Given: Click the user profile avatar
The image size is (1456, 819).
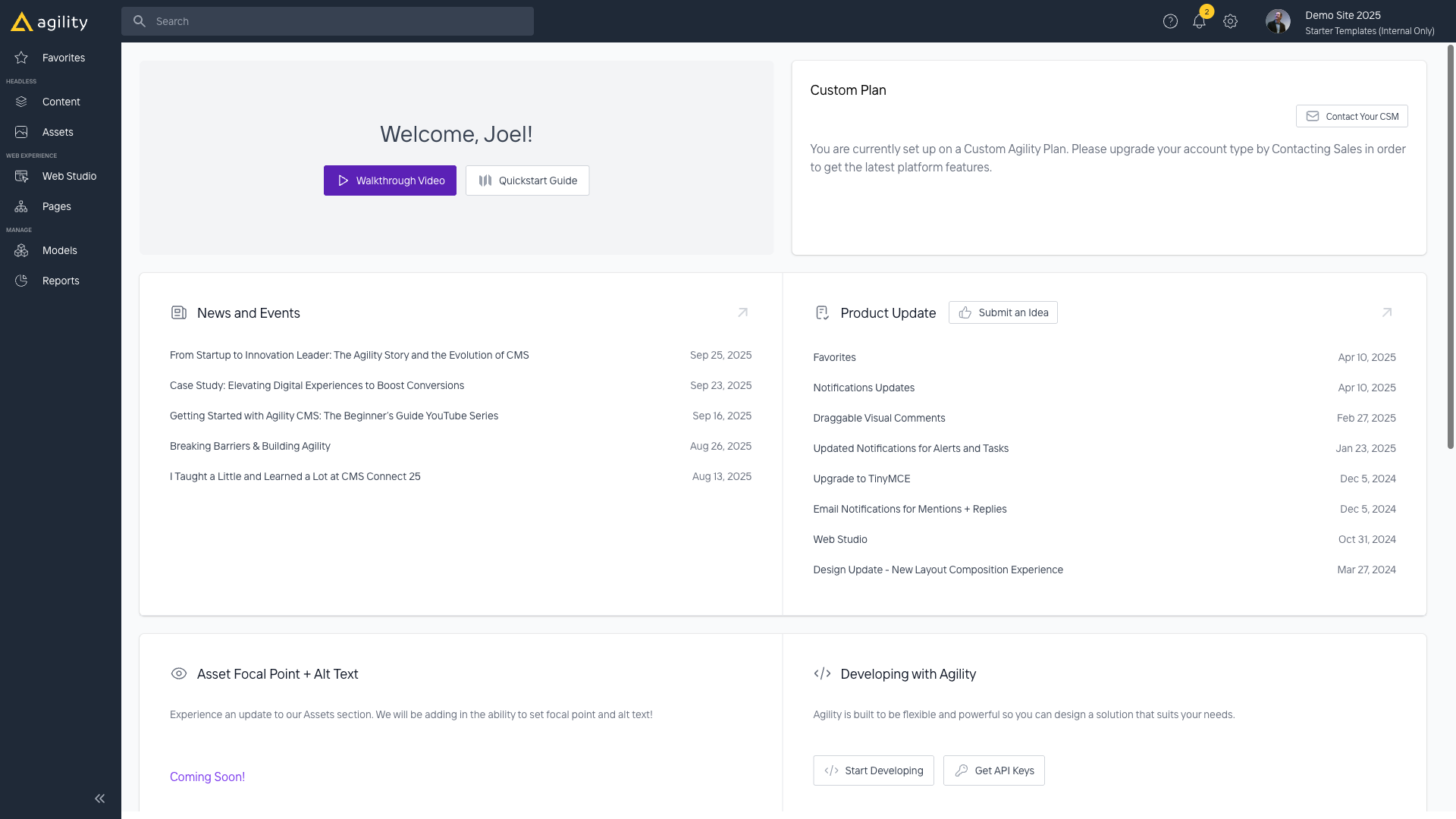Looking at the screenshot, I should [1278, 21].
